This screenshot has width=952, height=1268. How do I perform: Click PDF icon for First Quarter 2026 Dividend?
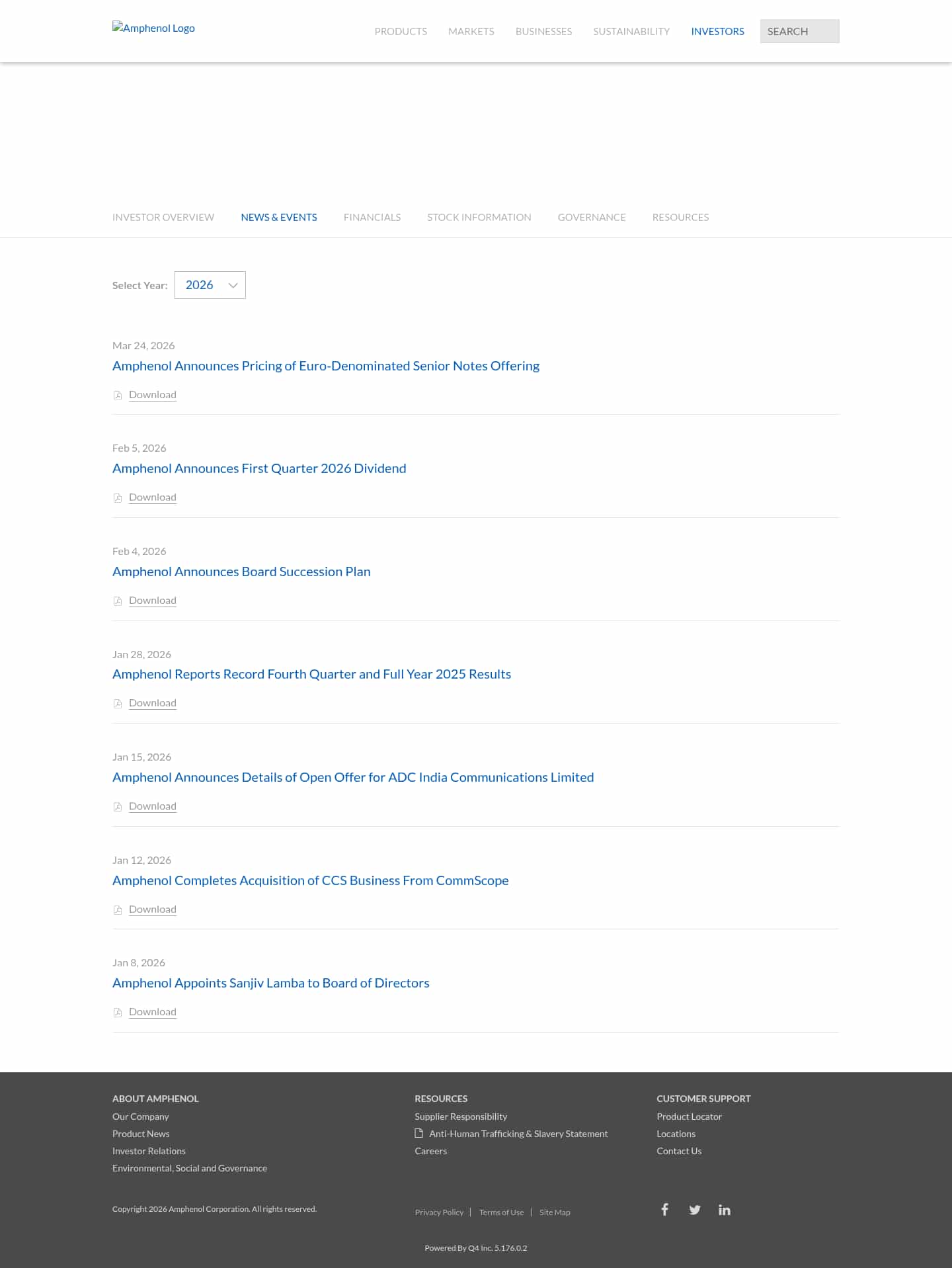click(x=118, y=498)
